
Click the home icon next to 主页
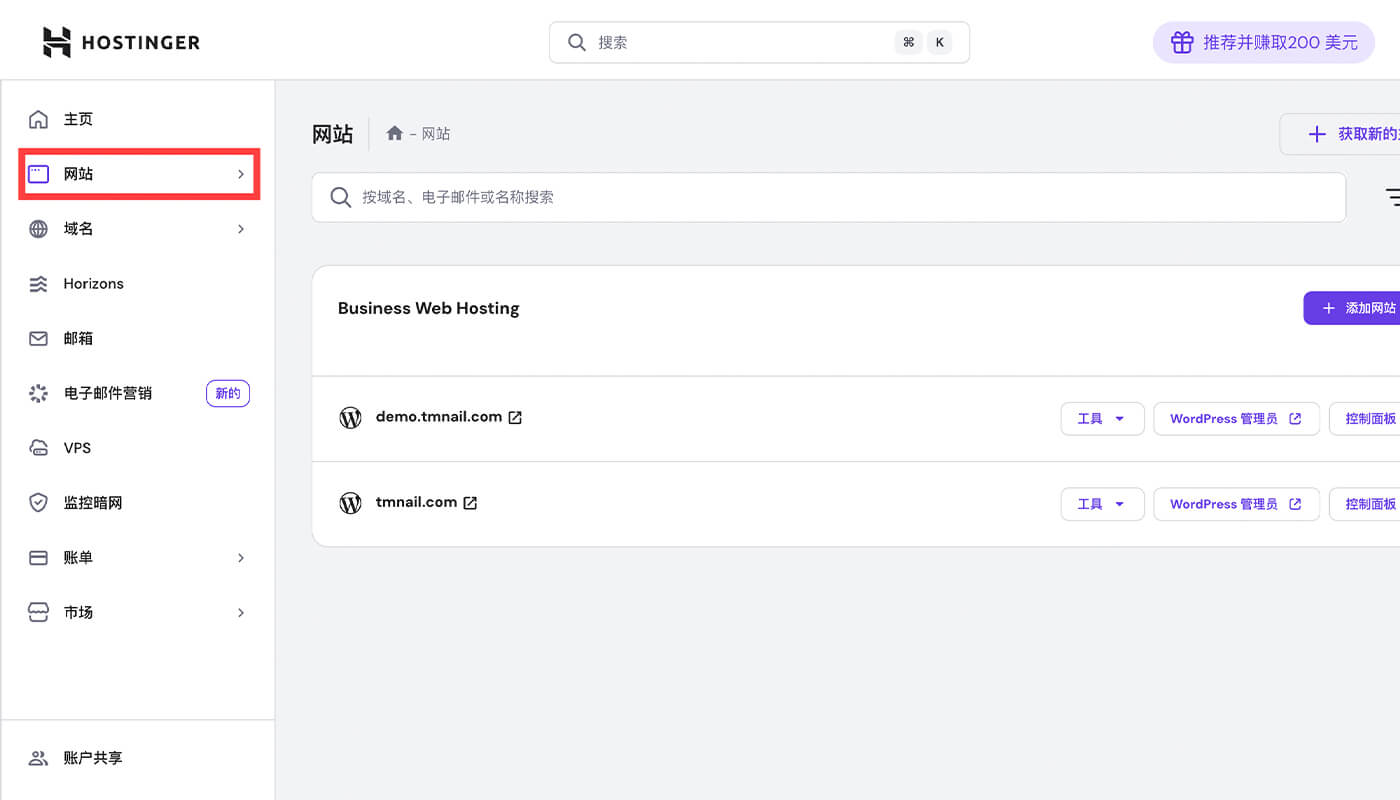(x=38, y=119)
